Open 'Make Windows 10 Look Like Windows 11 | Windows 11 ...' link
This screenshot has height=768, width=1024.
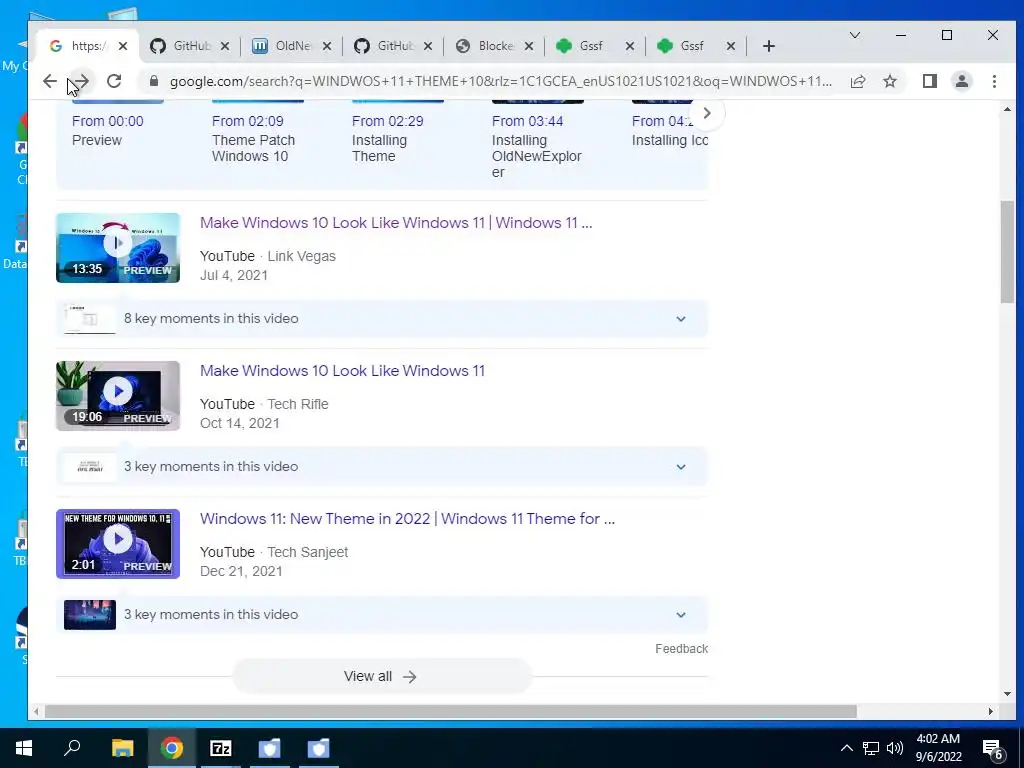[396, 223]
